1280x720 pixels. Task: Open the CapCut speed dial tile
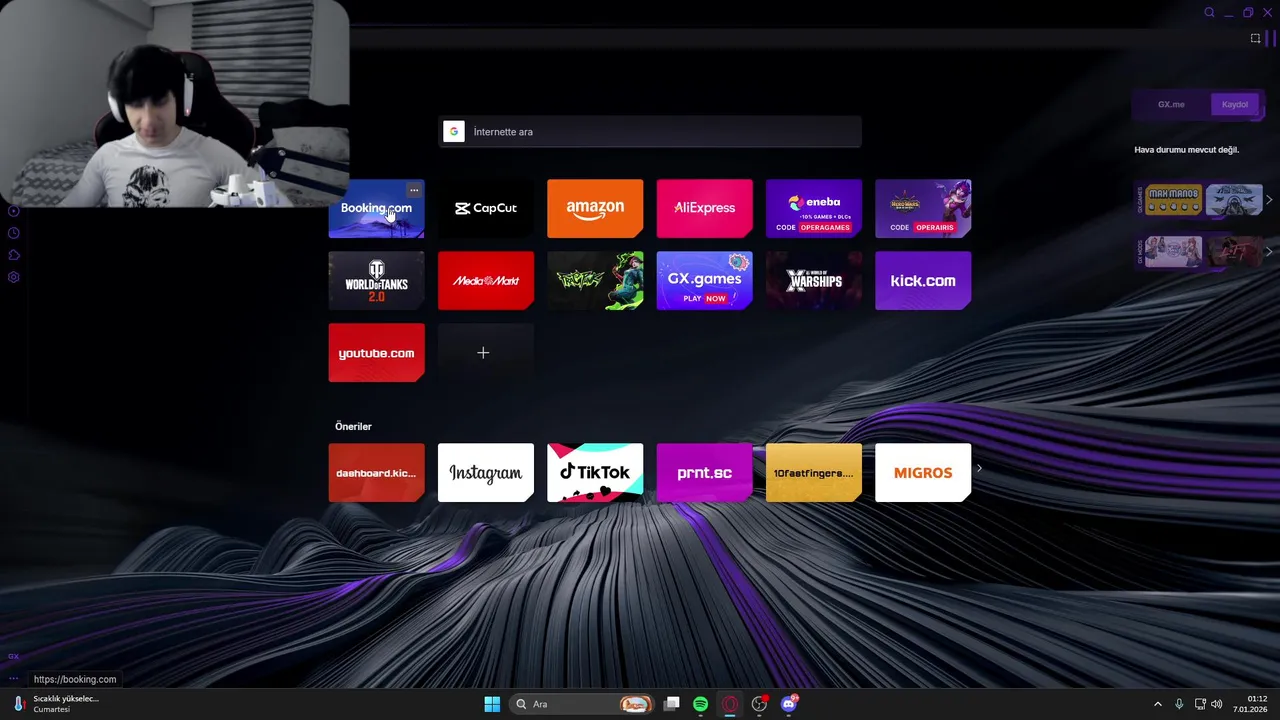pos(486,209)
